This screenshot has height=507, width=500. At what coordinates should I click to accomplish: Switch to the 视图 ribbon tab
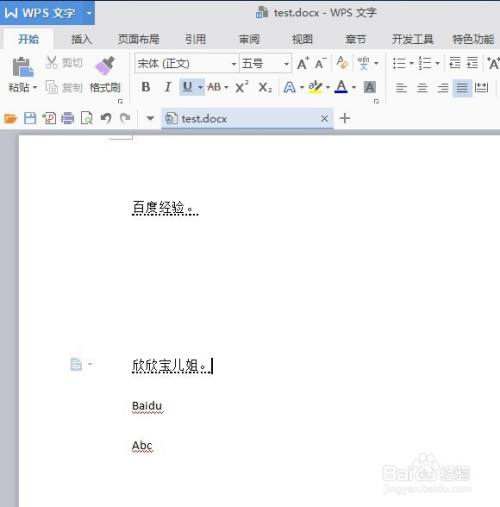pyautogui.click(x=302, y=39)
